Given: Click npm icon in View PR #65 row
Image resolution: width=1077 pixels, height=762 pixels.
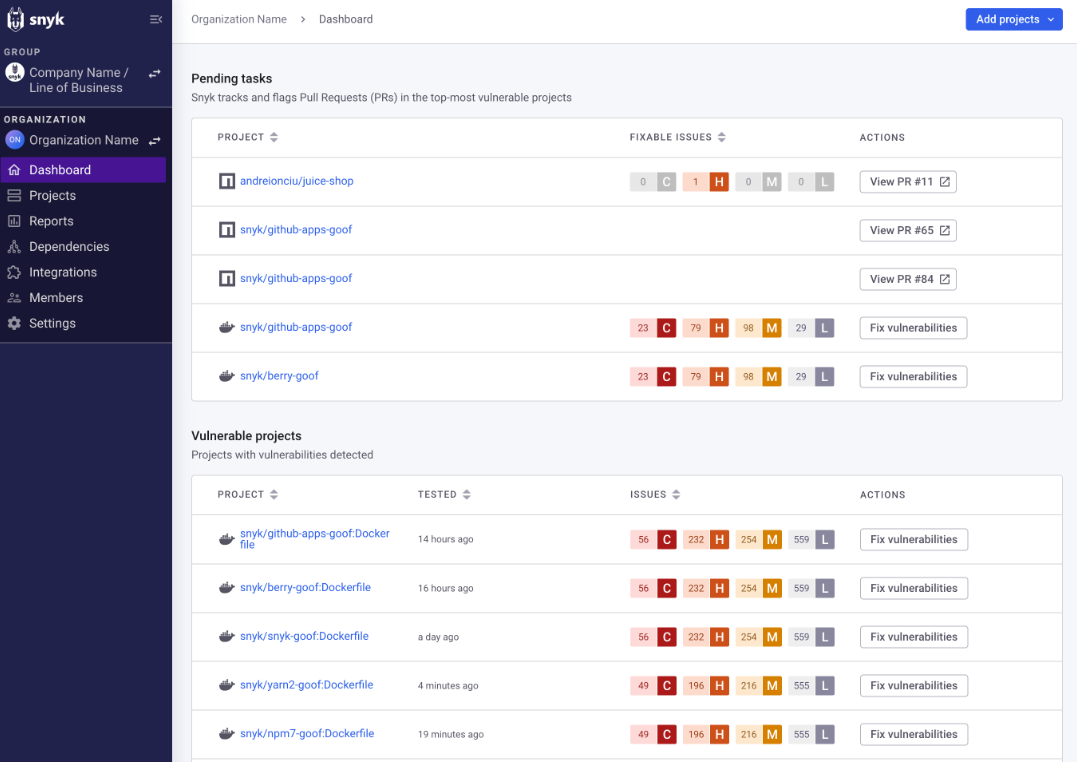Looking at the screenshot, I should click(227, 230).
